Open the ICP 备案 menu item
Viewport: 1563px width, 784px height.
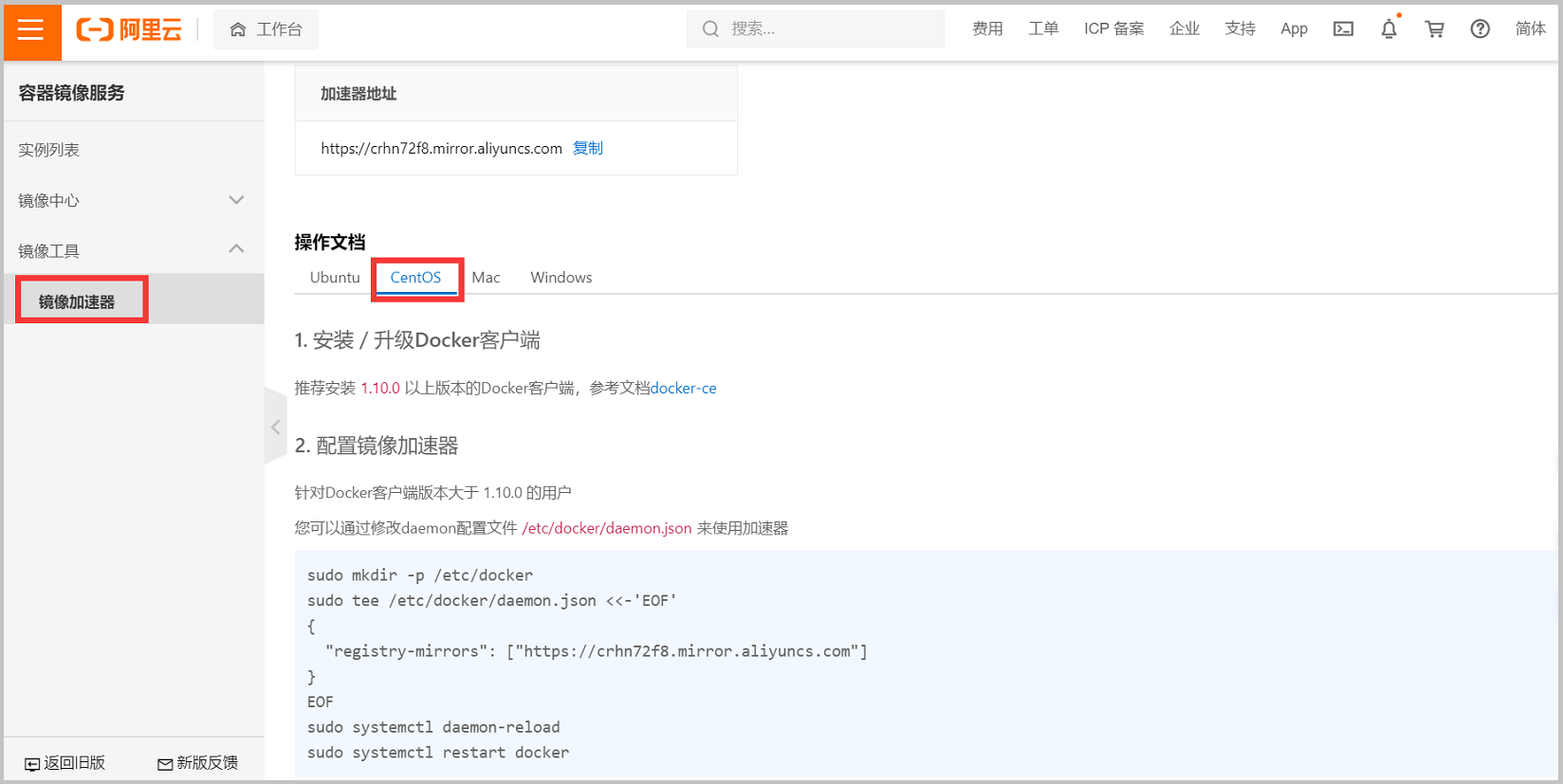tap(1114, 29)
